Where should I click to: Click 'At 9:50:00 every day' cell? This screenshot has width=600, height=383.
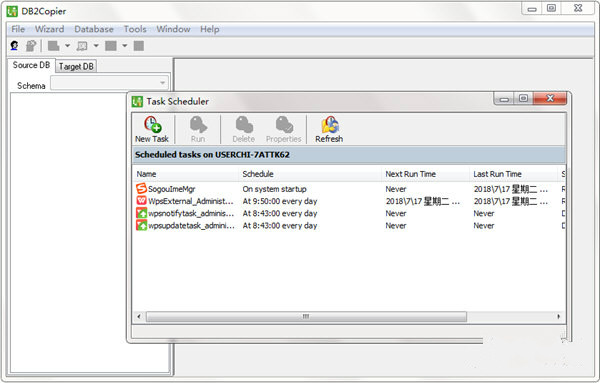pyautogui.click(x=280, y=201)
